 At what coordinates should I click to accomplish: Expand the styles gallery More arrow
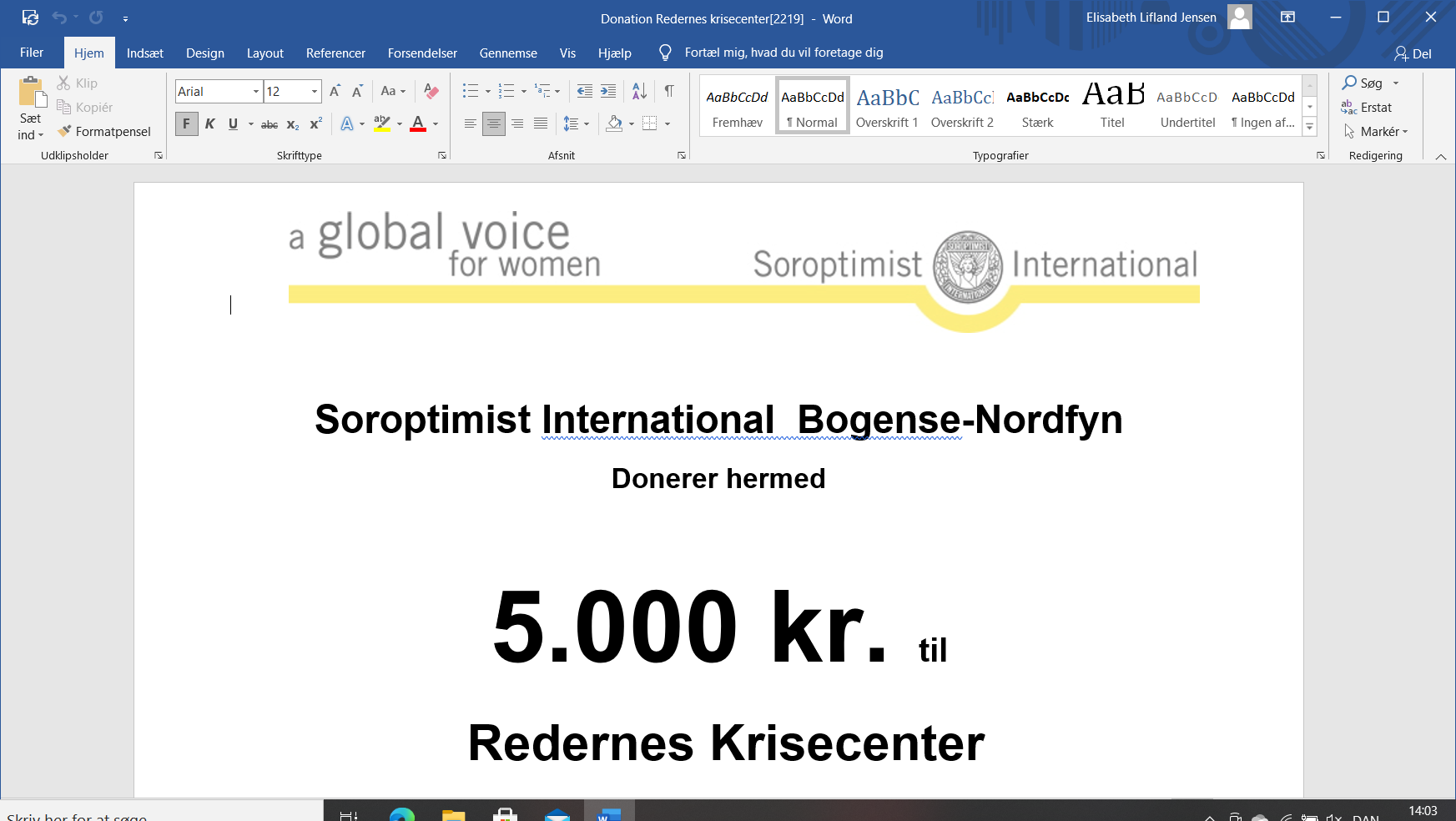click(1310, 127)
